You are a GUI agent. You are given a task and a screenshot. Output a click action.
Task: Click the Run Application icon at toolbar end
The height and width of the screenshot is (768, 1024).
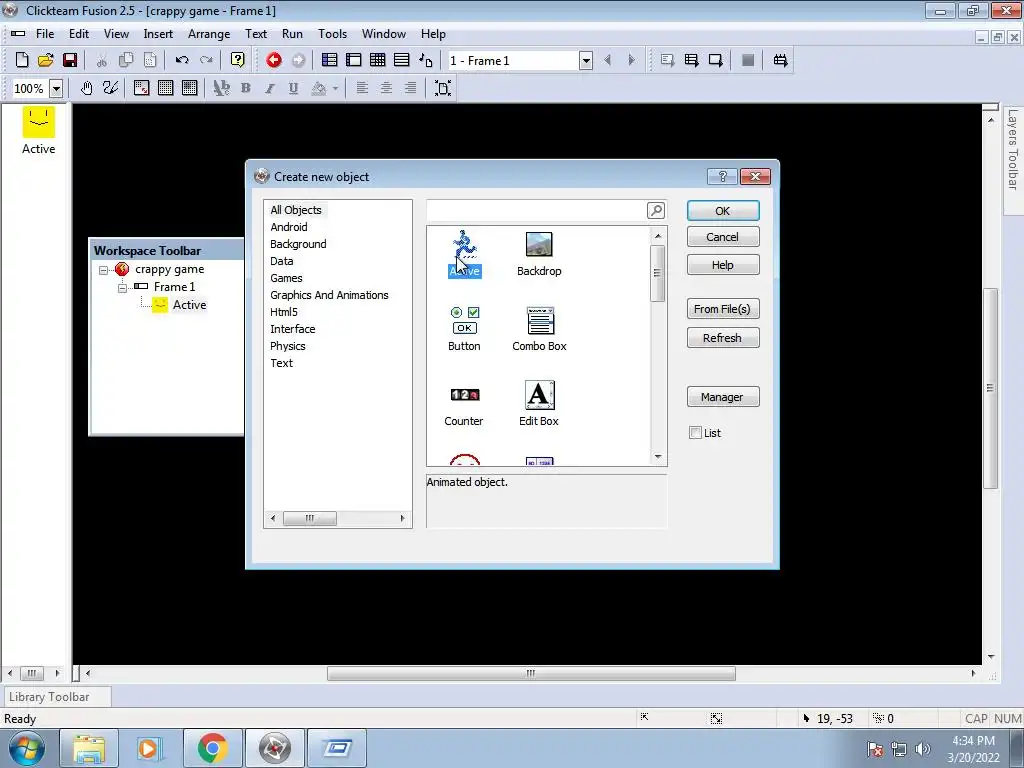[x=780, y=60]
